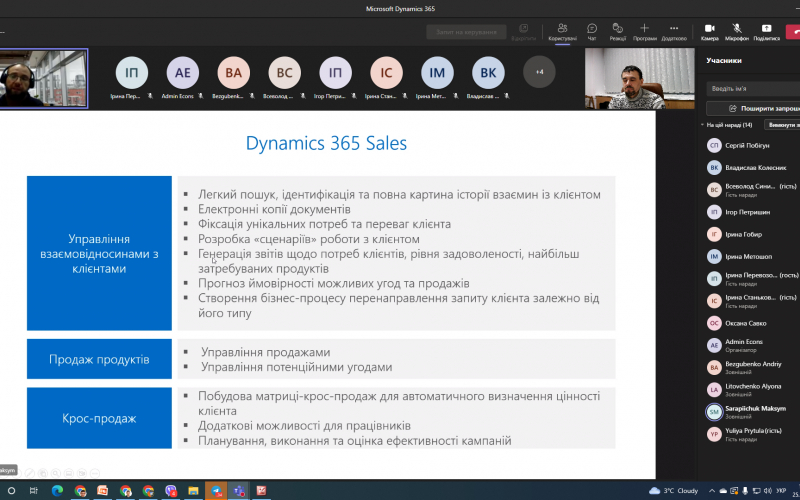
Task: Select the Всеволод ВС avatar tile
Action: tap(285, 73)
